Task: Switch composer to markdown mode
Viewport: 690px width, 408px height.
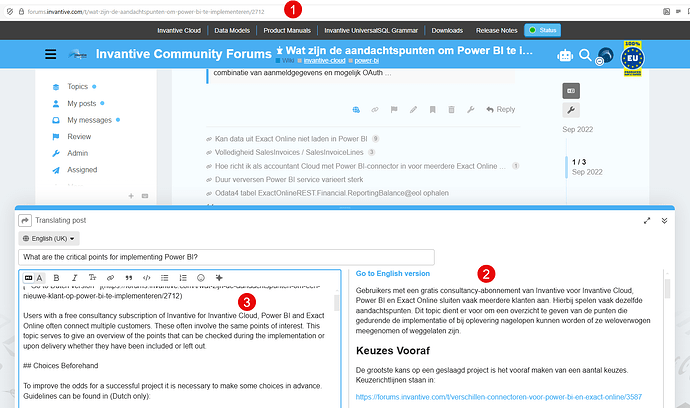Action: pos(29,278)
